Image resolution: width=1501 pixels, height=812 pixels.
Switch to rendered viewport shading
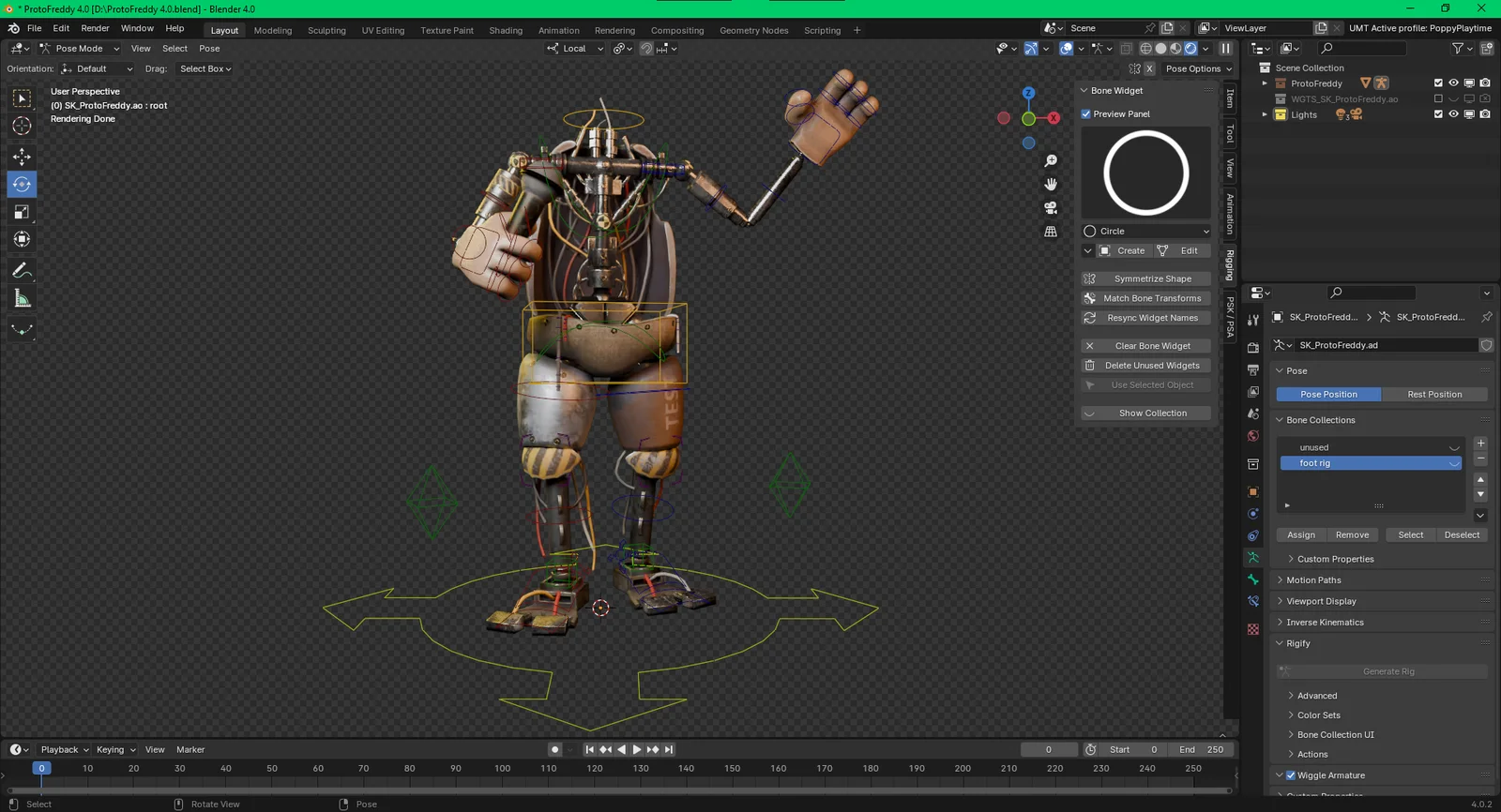click(1190, 48)
